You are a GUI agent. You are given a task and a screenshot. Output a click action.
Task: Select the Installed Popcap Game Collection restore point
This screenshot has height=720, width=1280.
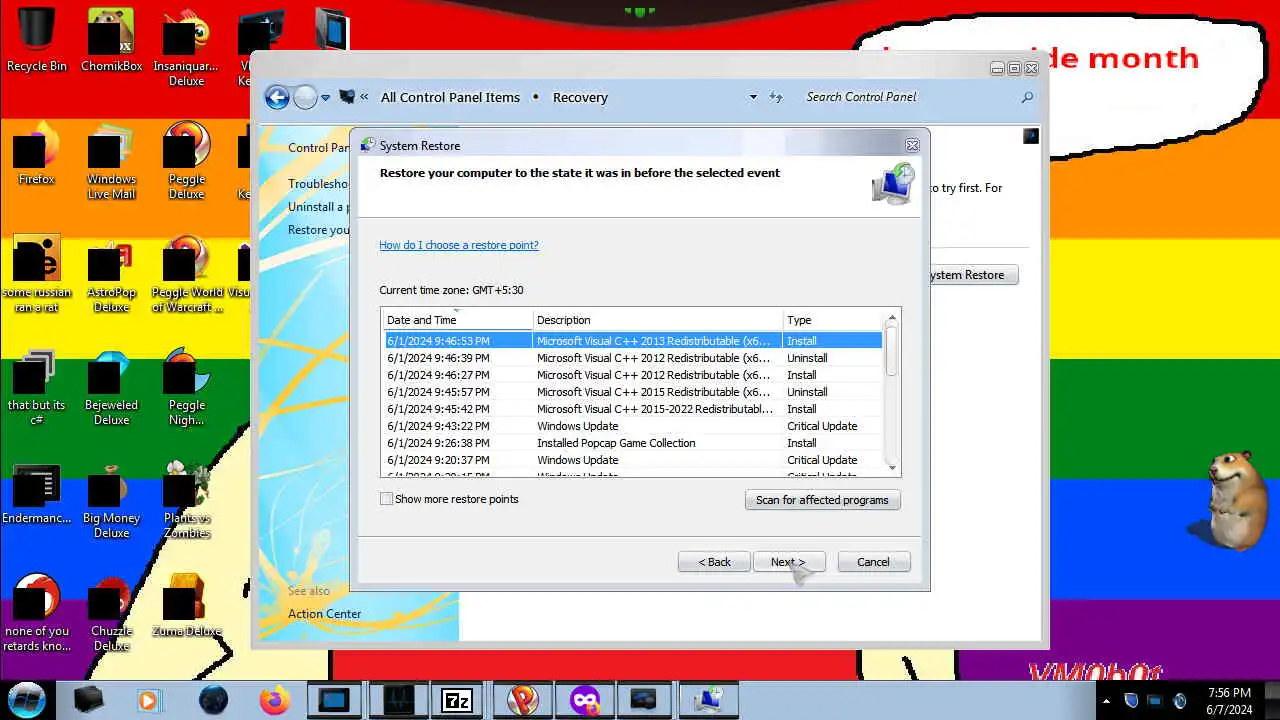pos(633,443)
